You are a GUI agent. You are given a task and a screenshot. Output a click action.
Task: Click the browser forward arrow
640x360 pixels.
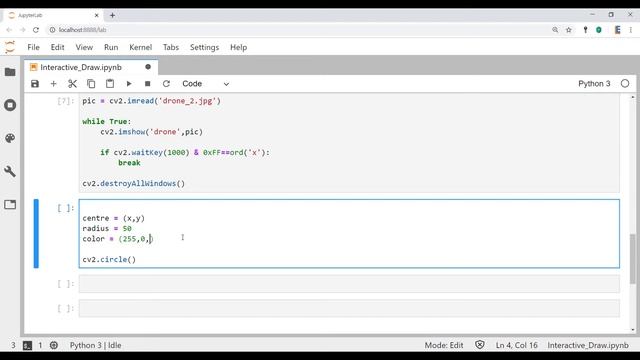coord(22,30)
